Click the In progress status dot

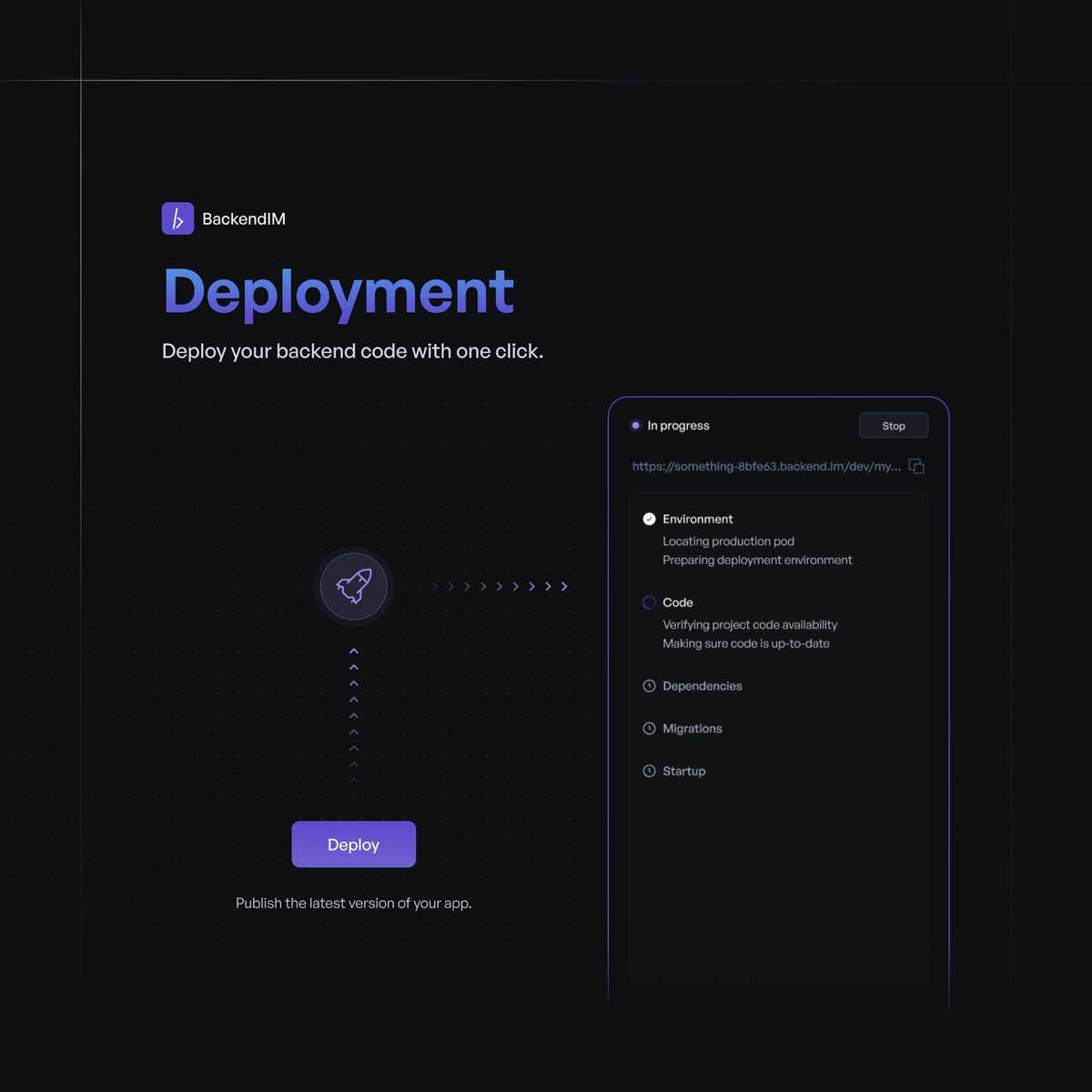tap(635, 426)
